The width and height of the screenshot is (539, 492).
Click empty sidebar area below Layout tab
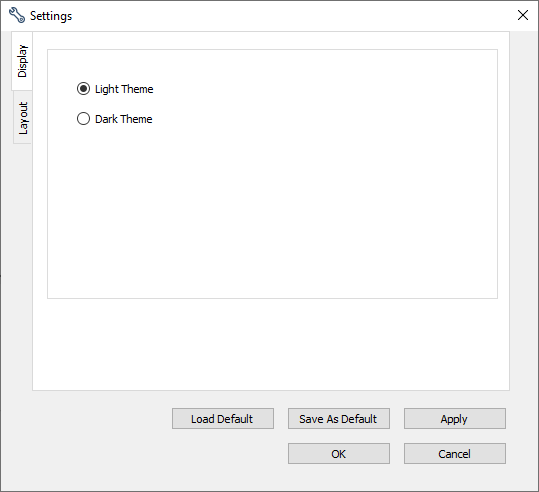coord(16,268)
